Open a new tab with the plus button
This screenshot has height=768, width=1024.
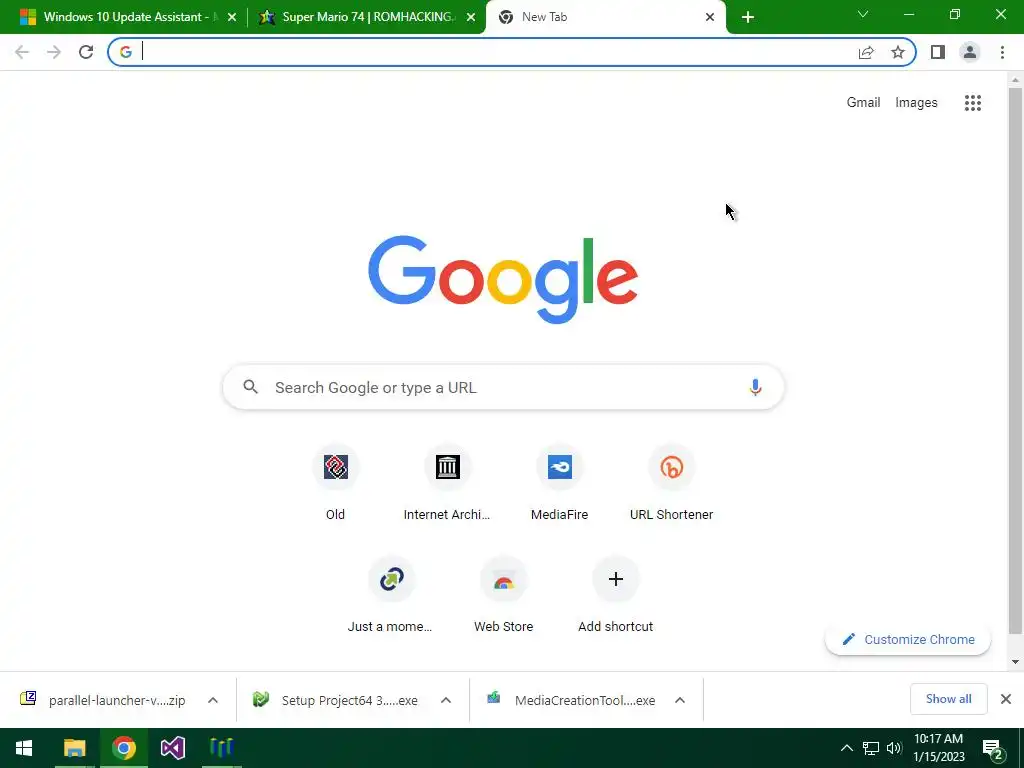coord(748,18)
